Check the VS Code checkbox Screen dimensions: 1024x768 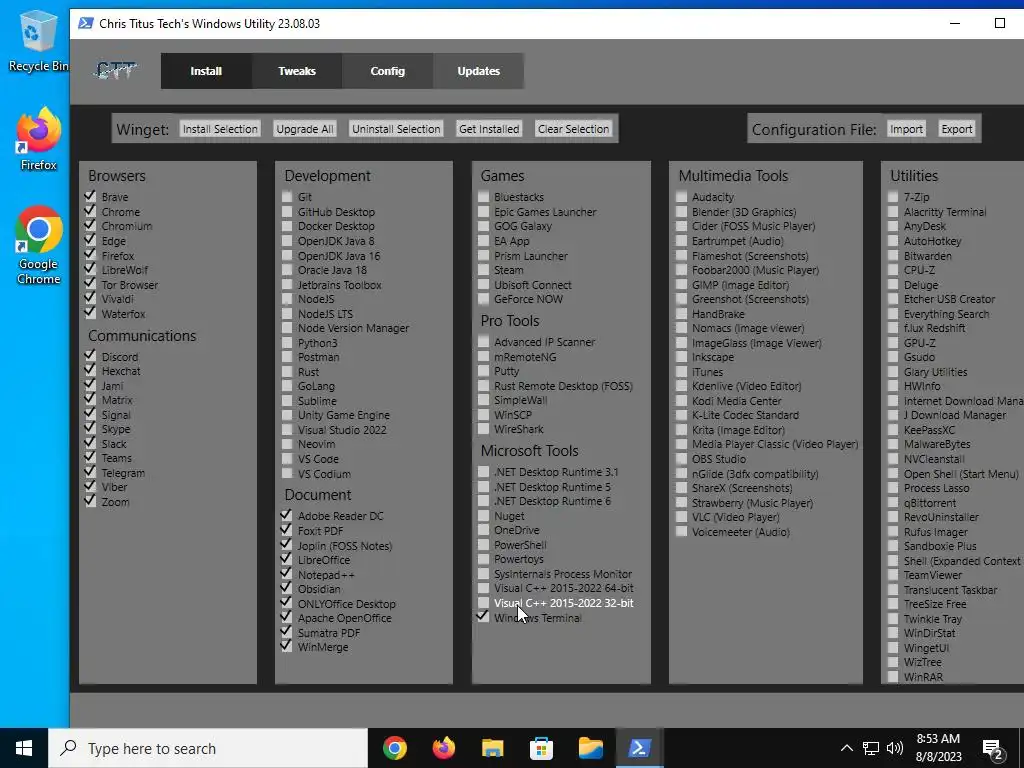point(287,458)
